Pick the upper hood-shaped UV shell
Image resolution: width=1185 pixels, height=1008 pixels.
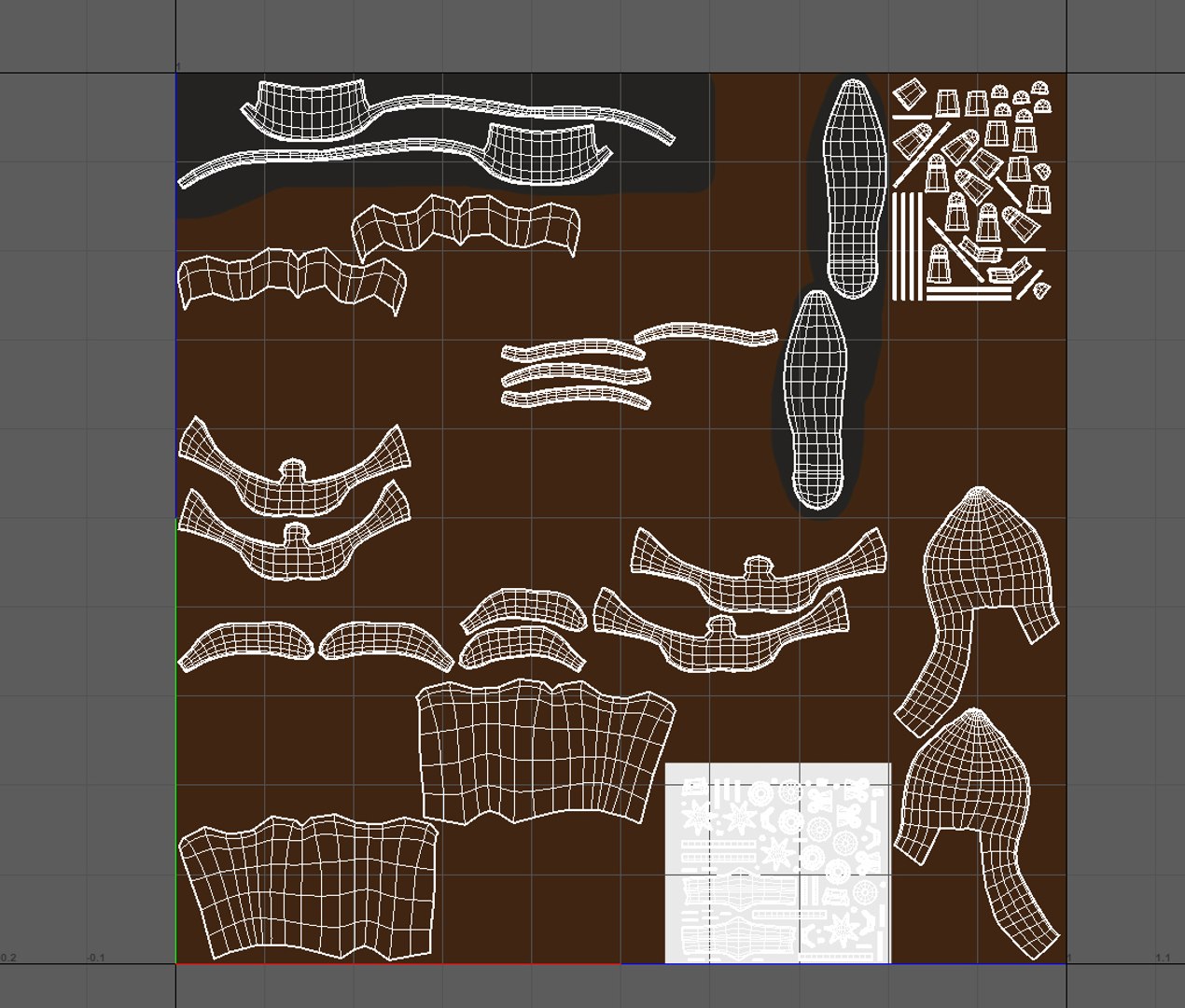coord(977,610)
